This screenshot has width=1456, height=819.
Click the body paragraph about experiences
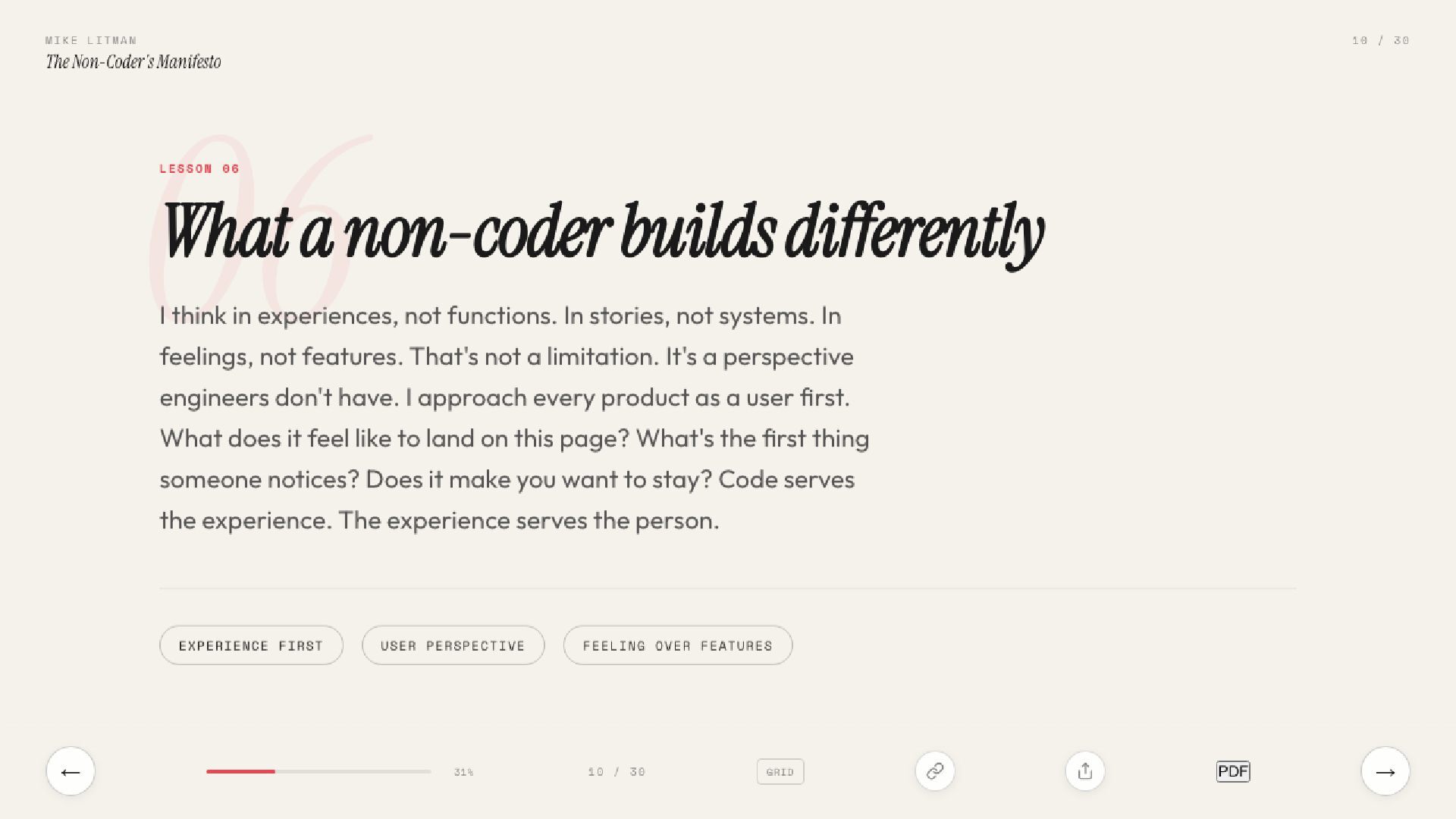[x=514, y=418]
